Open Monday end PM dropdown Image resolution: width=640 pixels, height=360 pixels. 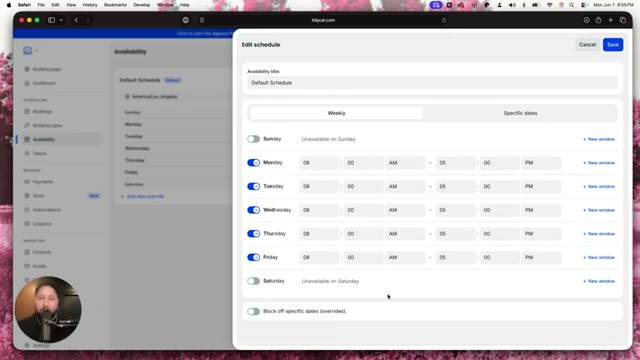coord(541,163)
